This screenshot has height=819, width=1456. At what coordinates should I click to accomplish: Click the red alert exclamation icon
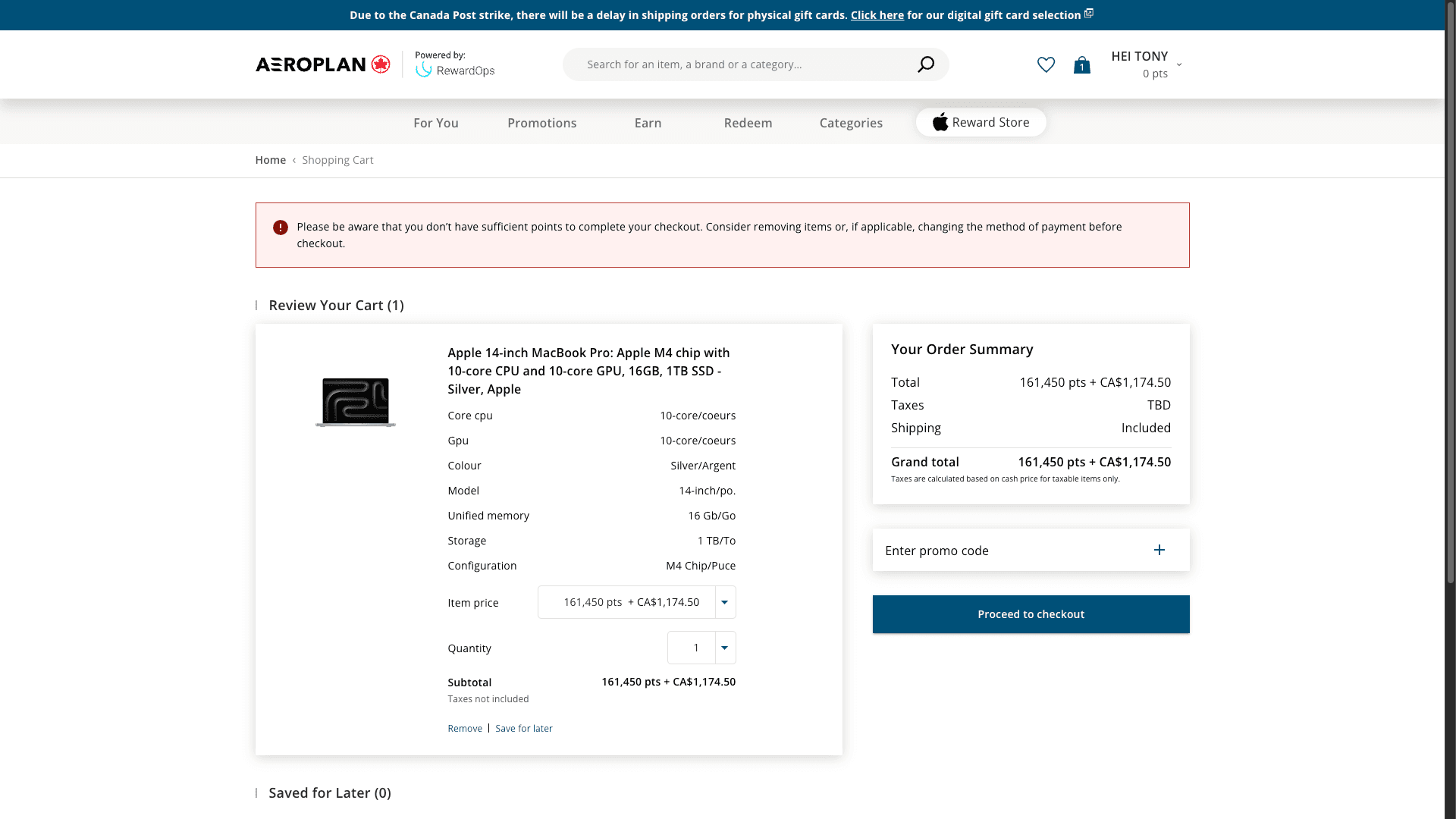click(x=281, y=227)
